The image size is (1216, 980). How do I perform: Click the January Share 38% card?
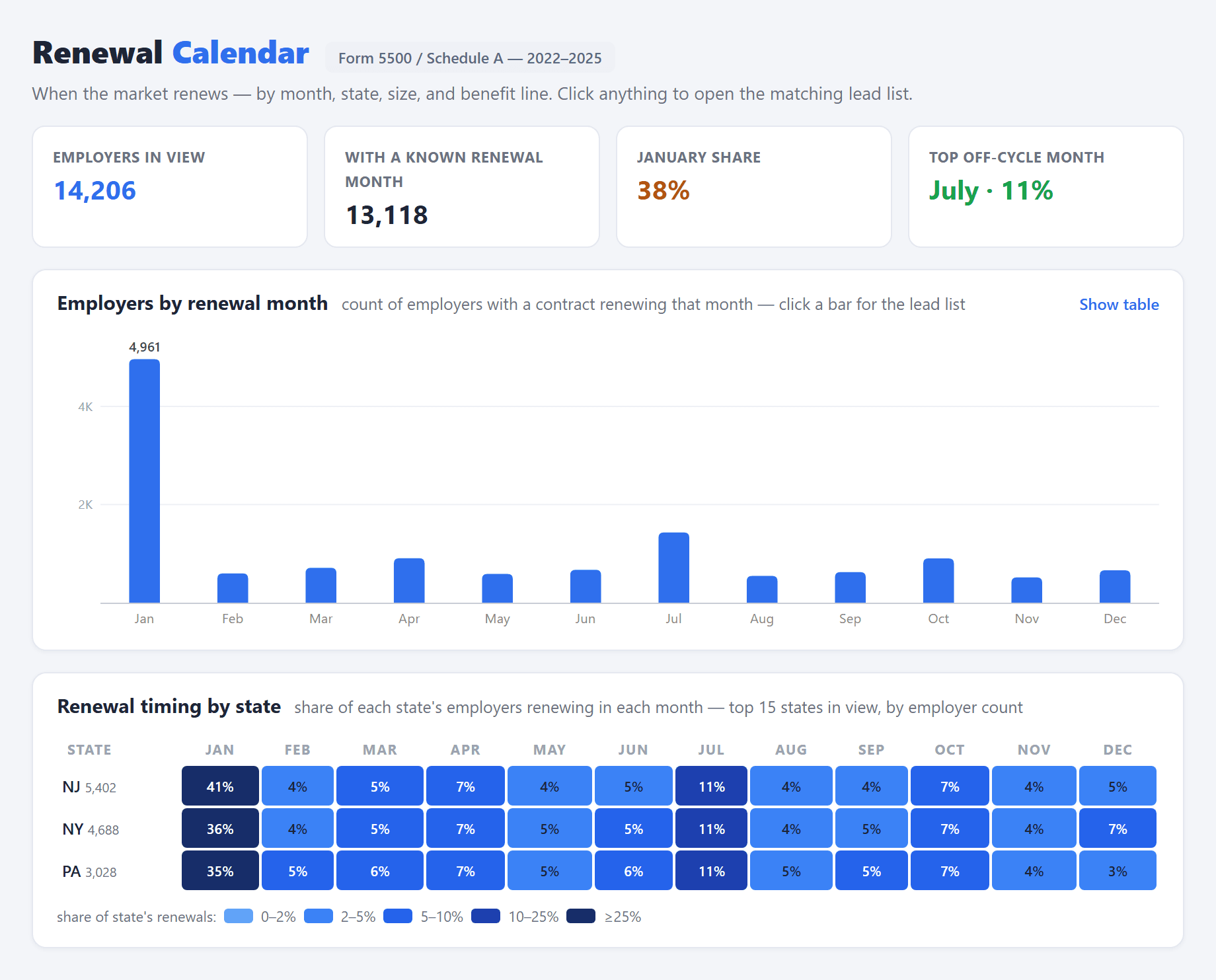coord(754,187)
